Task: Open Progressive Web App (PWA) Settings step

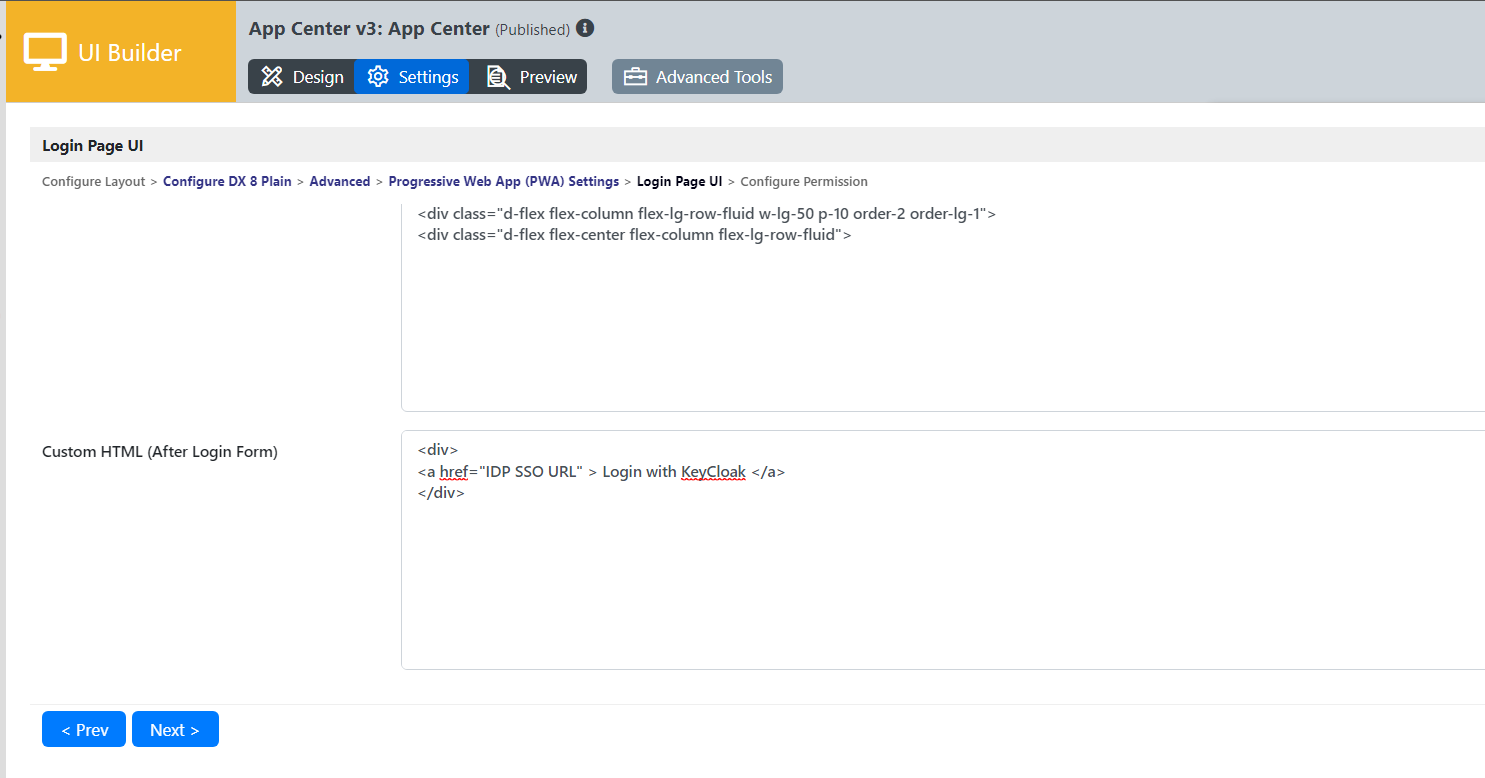Action: [x=503, y=182]
